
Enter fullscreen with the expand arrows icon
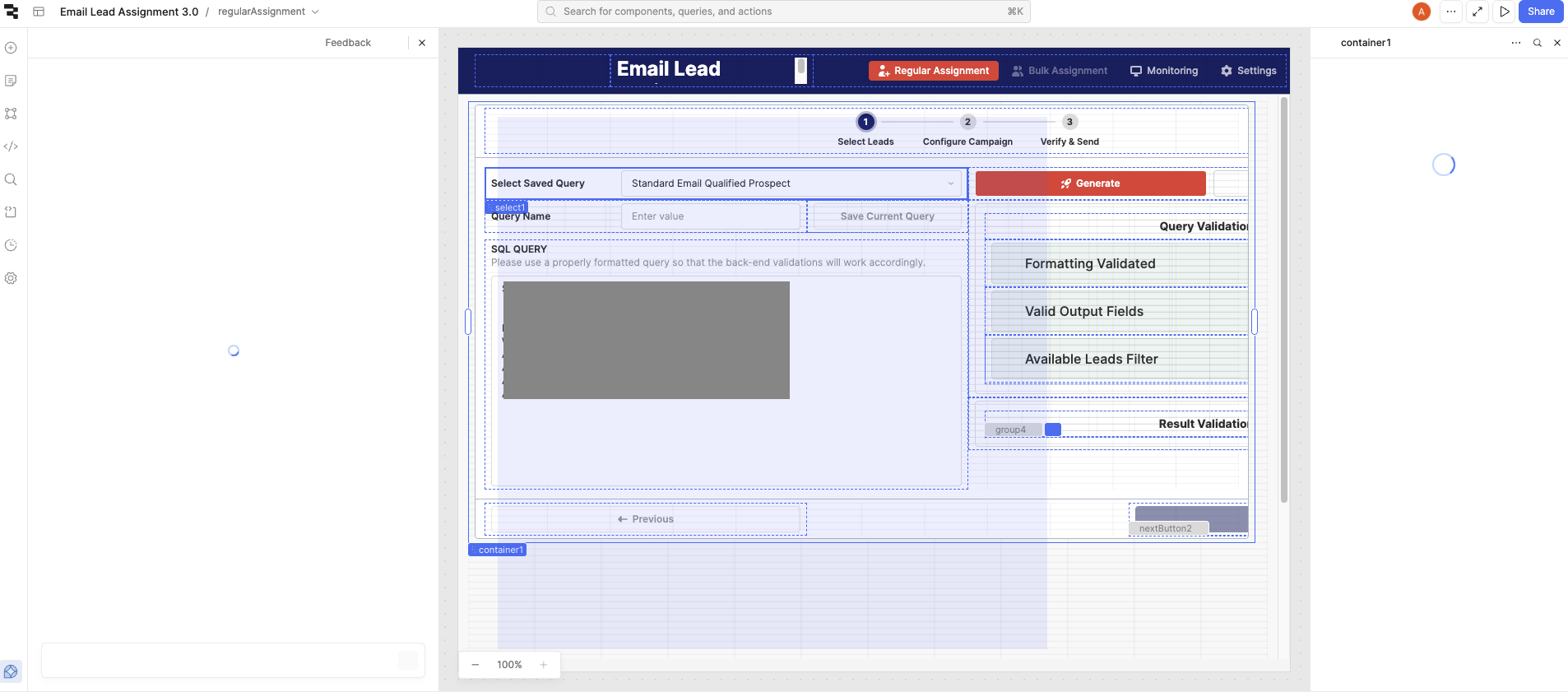pyautogui.click(x=1478, y=12)
